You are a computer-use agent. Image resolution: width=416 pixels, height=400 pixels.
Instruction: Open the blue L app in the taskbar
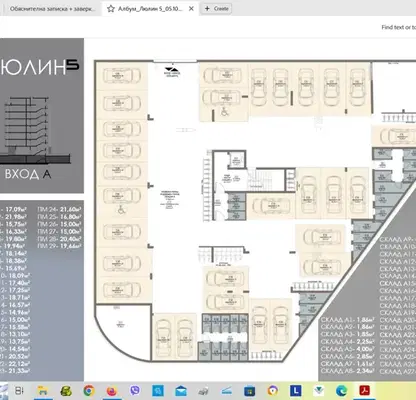[296, 391]
